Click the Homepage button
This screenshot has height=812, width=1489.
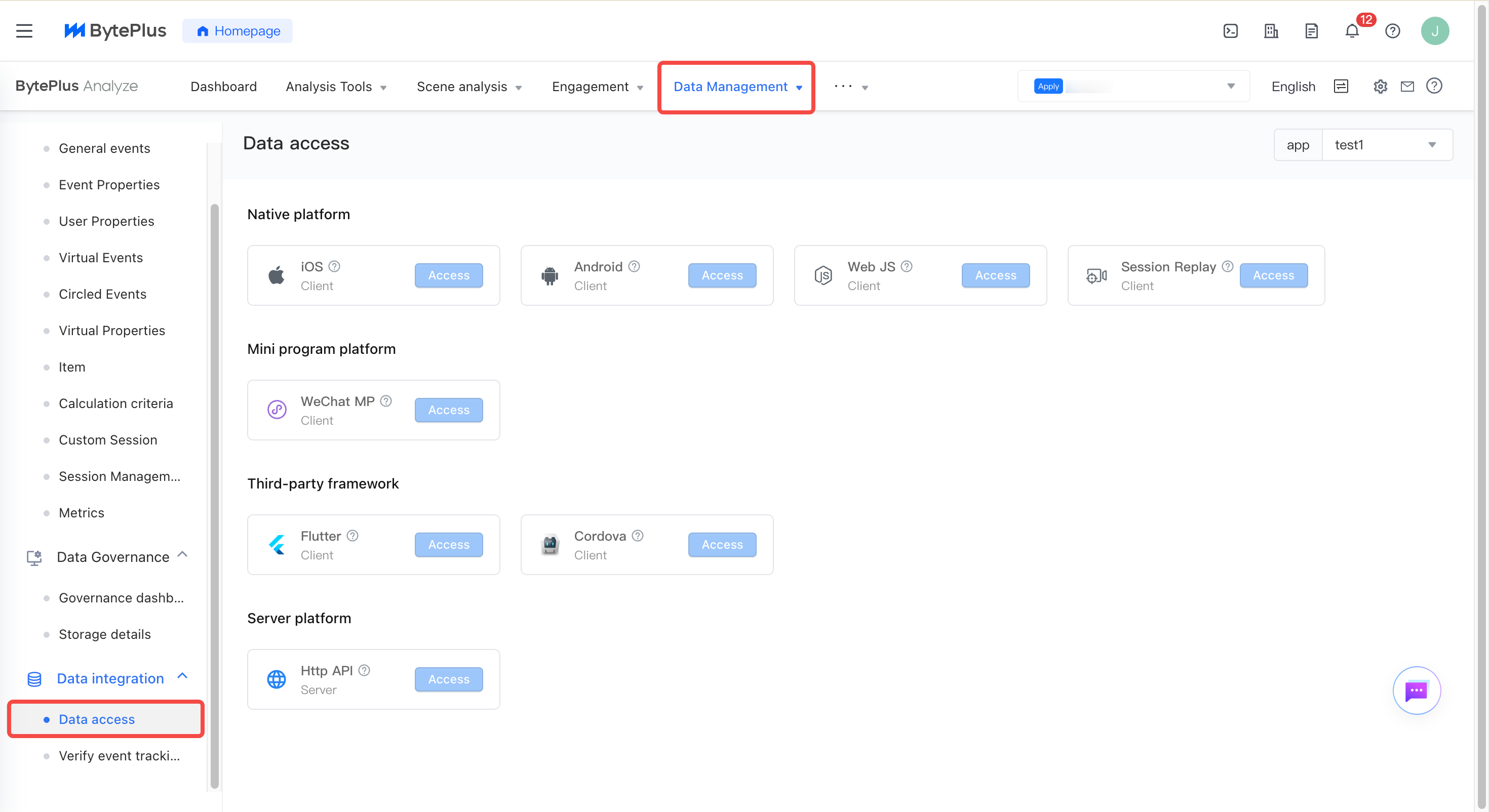[x=238, y=31]
